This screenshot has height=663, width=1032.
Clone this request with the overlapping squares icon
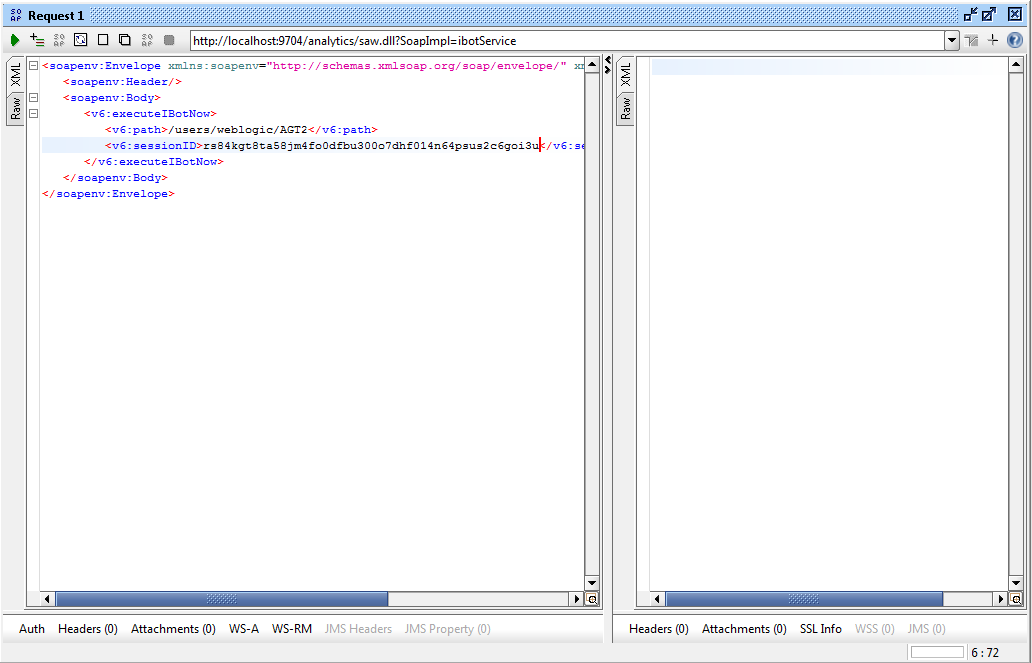[x=124, y=40]
